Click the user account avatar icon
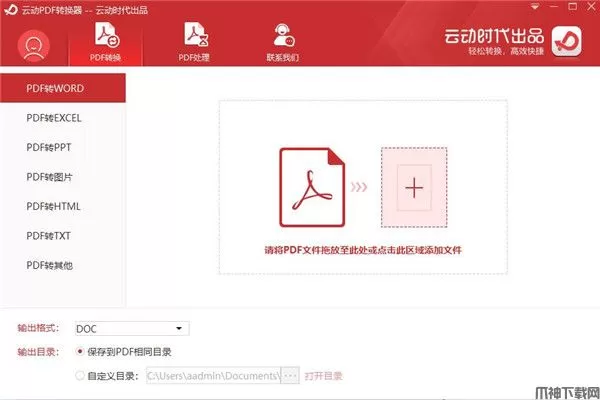Viewport: 600px width, 400px height. (34, 46)
